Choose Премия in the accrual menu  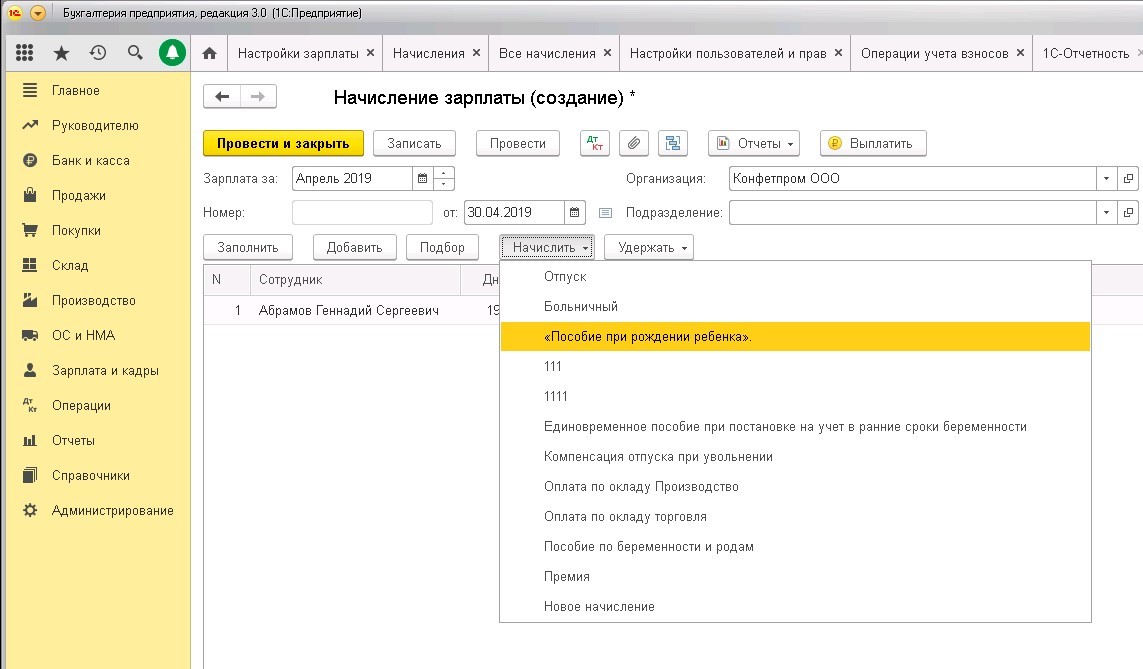point(567,576)
